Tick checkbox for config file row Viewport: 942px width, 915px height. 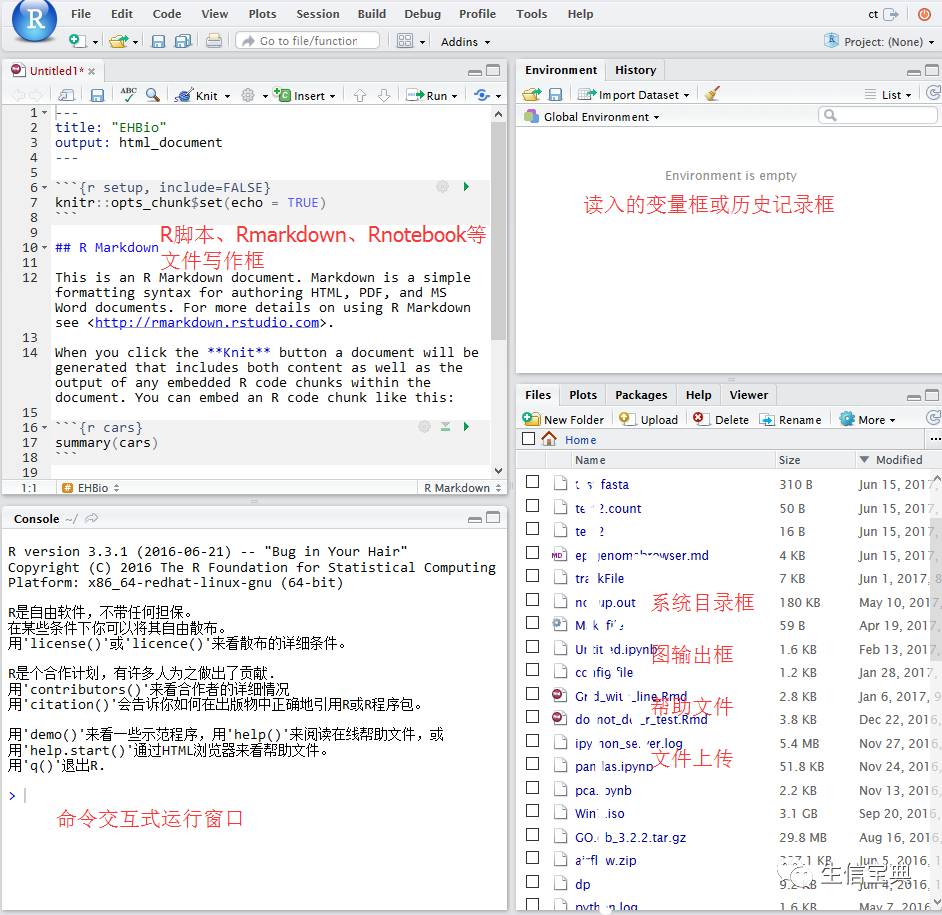pos(532,669)
